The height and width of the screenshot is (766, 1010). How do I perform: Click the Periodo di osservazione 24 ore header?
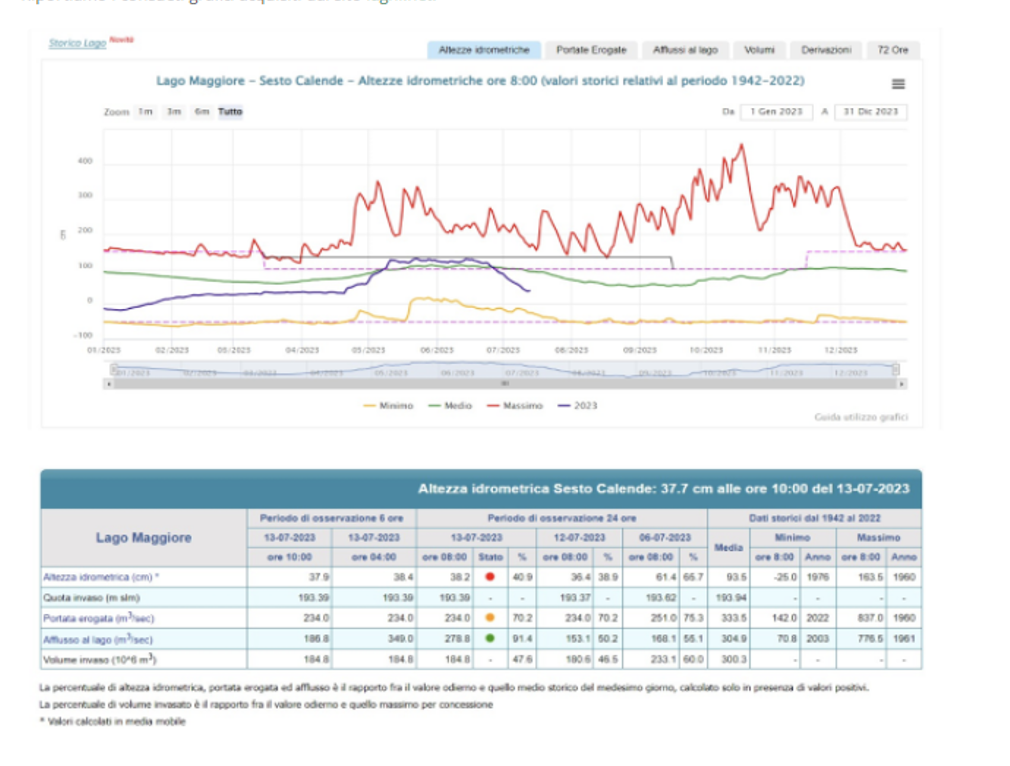pyautogui.click(x=562, y=518)
